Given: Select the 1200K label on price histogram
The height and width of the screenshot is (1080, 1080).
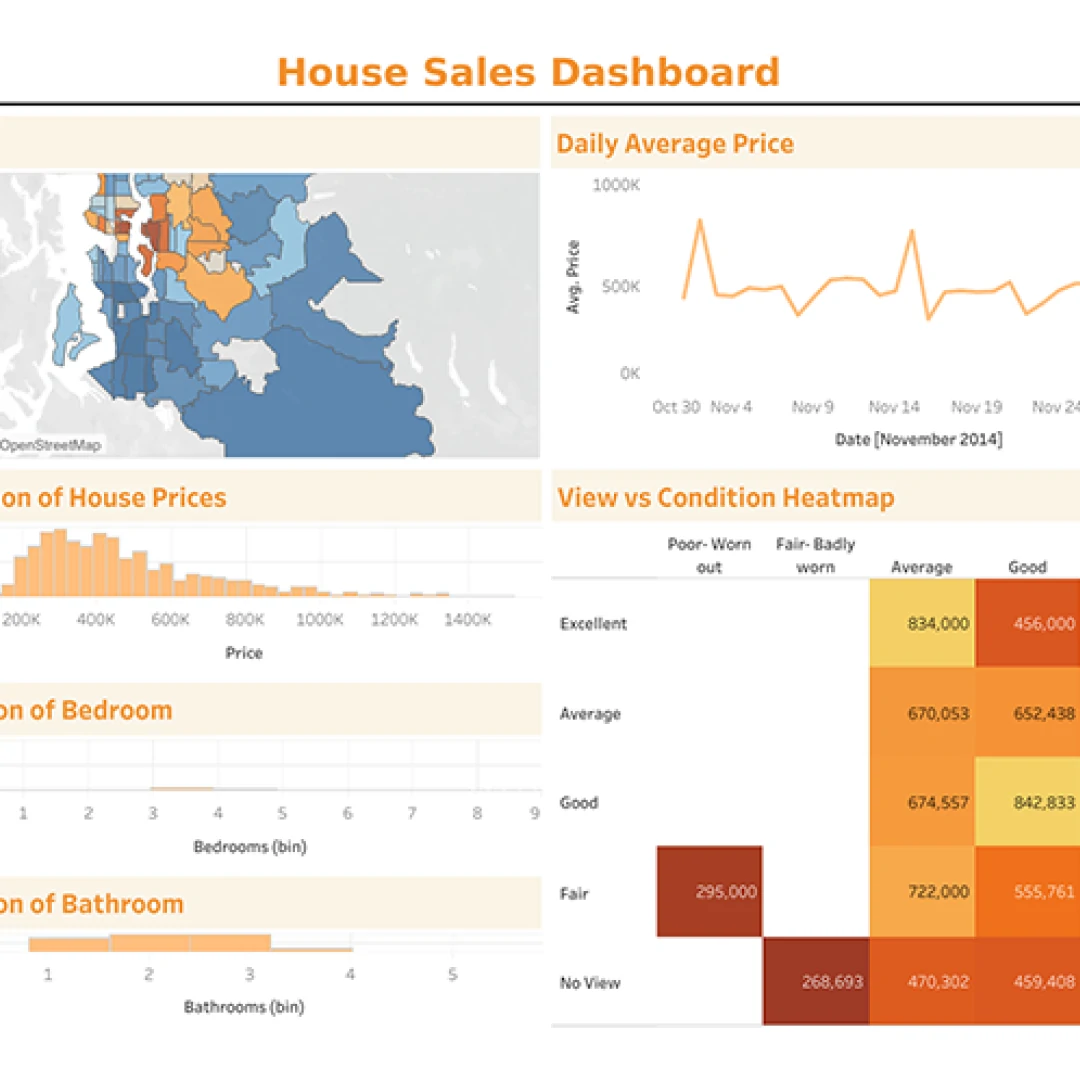Looking at the screenshot, I should click(x=393, y=619).
